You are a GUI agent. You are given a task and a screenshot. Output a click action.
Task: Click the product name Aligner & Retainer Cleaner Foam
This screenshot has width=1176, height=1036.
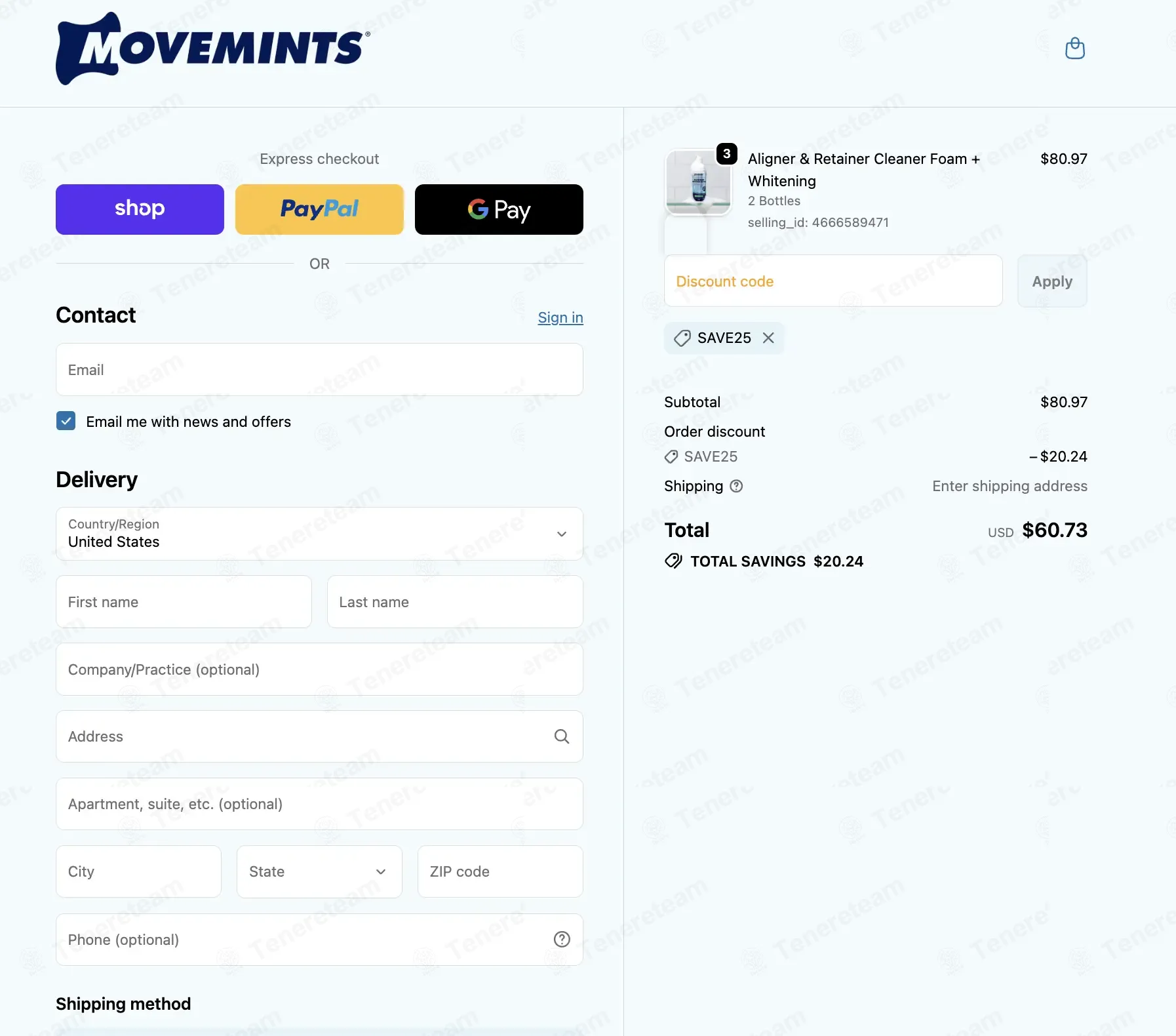pos(863,170)
